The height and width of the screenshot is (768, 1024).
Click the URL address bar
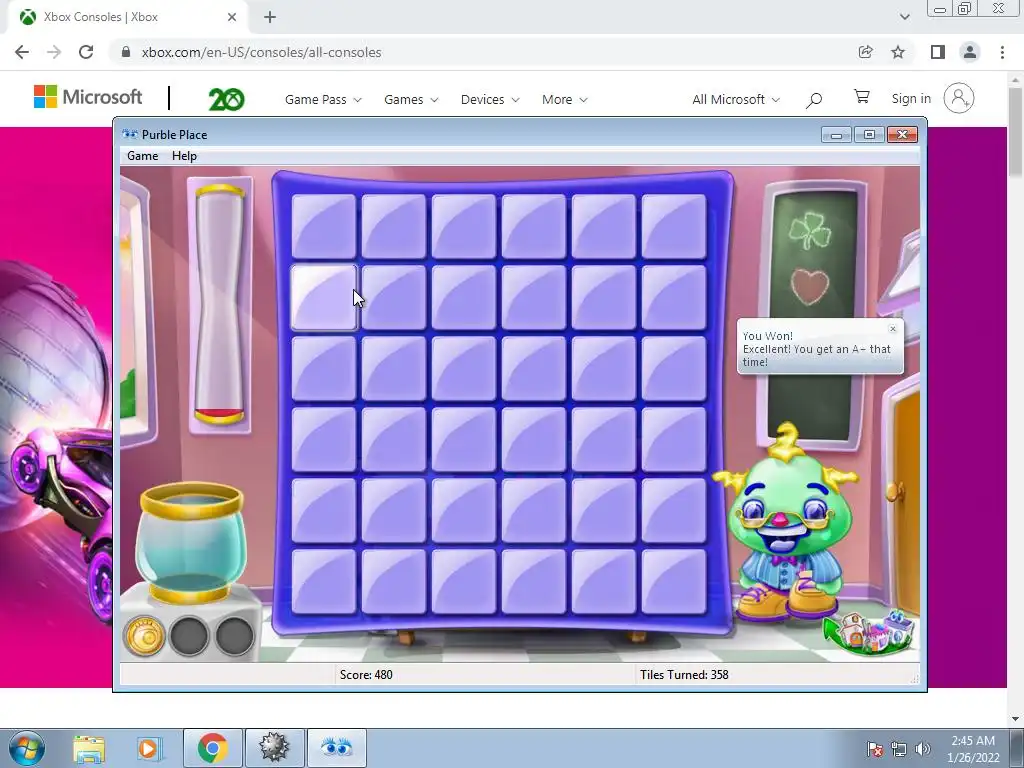tap(483, 52)
